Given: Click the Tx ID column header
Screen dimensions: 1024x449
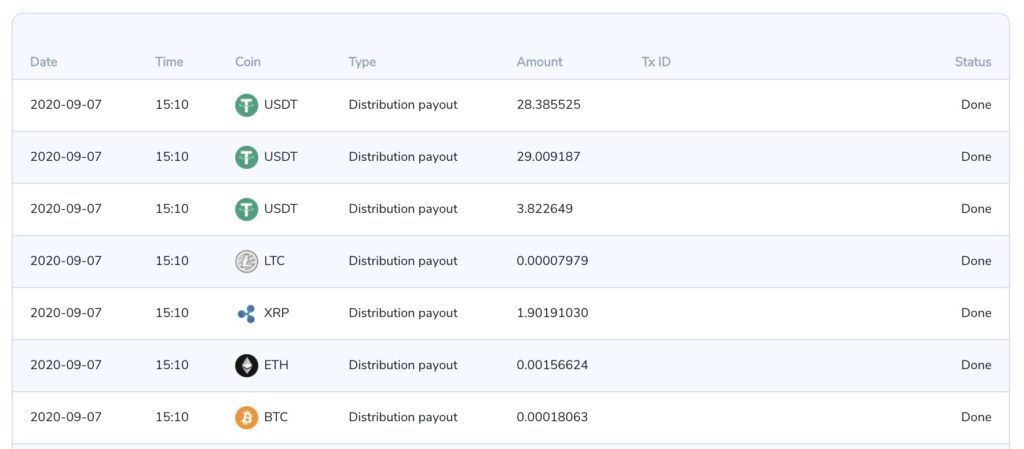Looking at the screenshot, I should pos(656,62).
